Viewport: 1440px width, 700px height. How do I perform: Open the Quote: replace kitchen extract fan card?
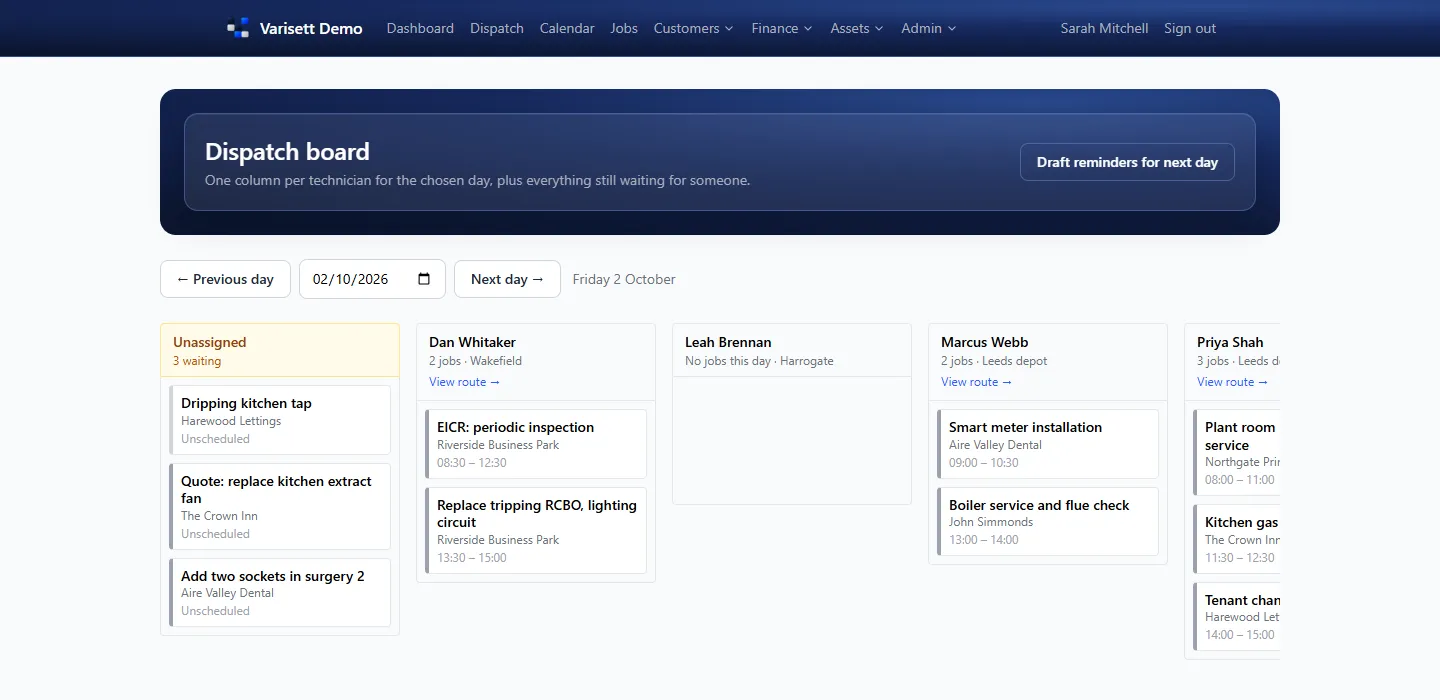[x=280, y=506]
